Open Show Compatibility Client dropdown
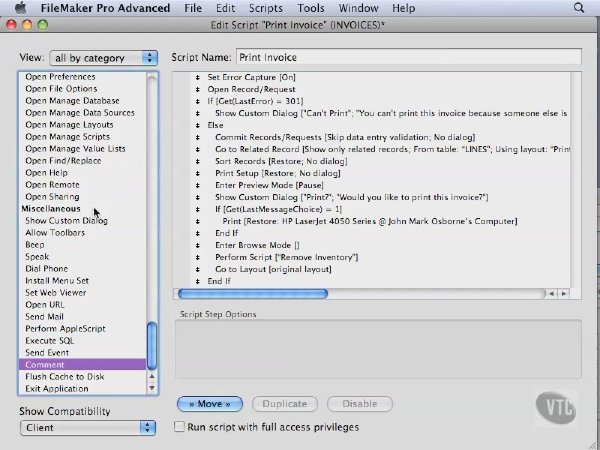This screenshot has width=600, height=450. [88, 427]
